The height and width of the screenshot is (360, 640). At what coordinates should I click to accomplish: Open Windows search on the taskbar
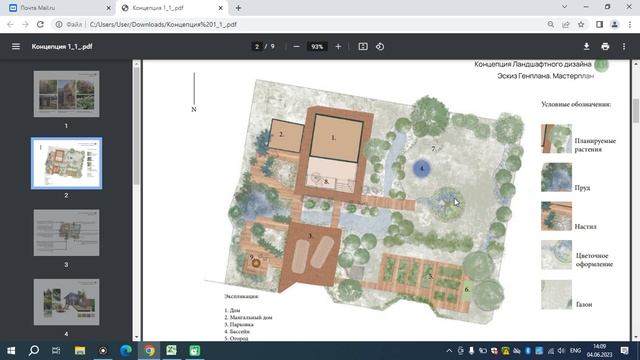(34, 351)
